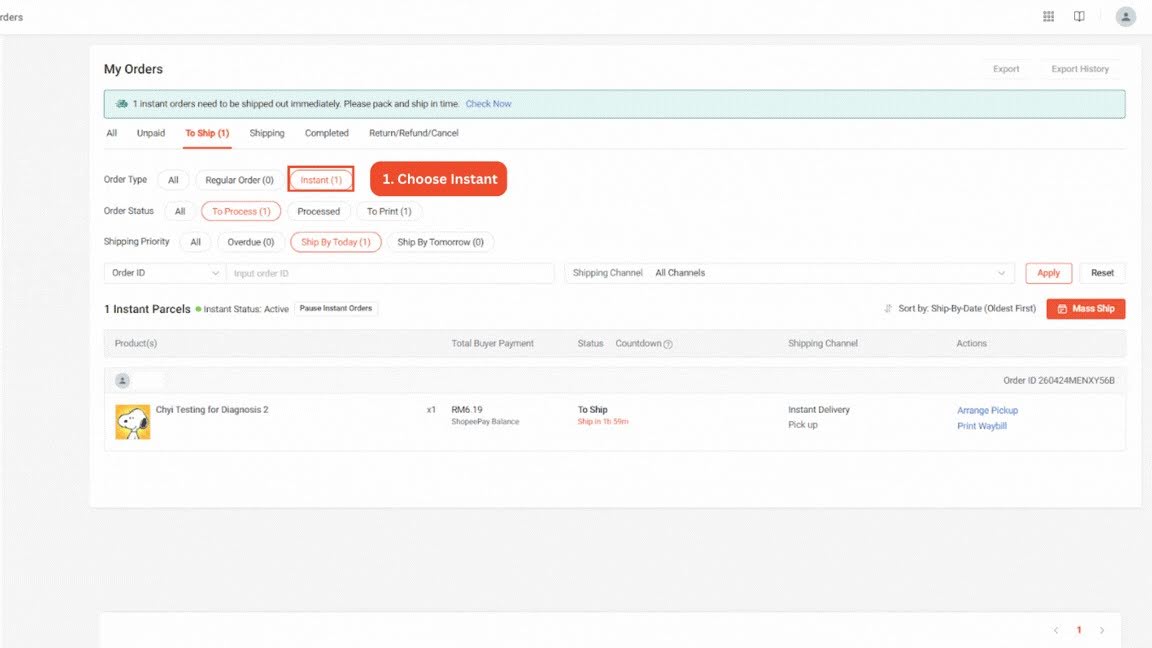Switch to Return/Refund/Cancel tab
This screenshot has width=1152, height=648.
click(x=414, y=133)
